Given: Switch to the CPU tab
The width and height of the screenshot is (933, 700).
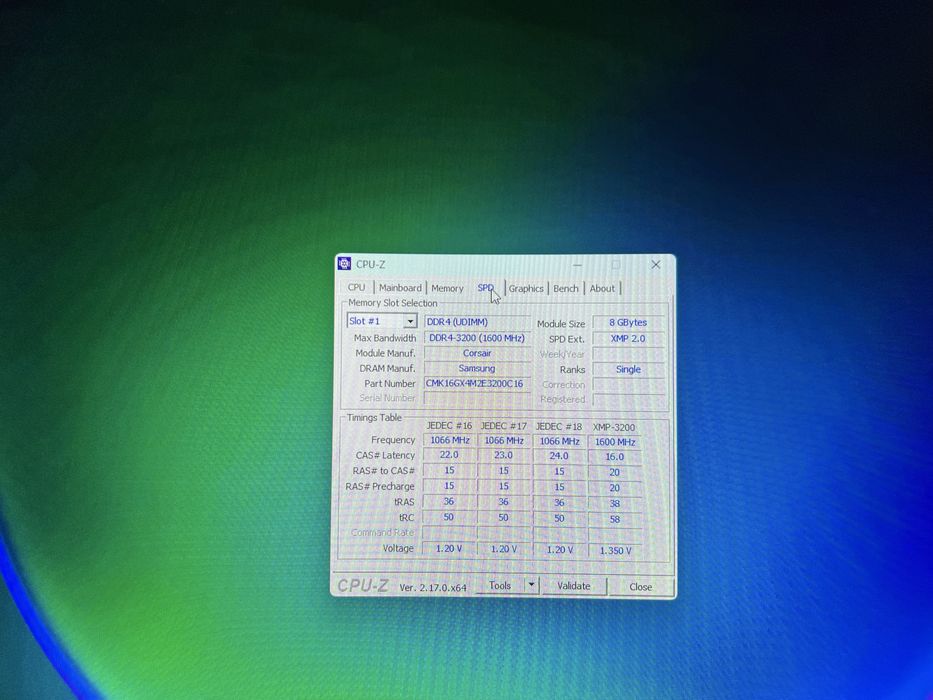Looking at the screenshot, I should (356, 288).
